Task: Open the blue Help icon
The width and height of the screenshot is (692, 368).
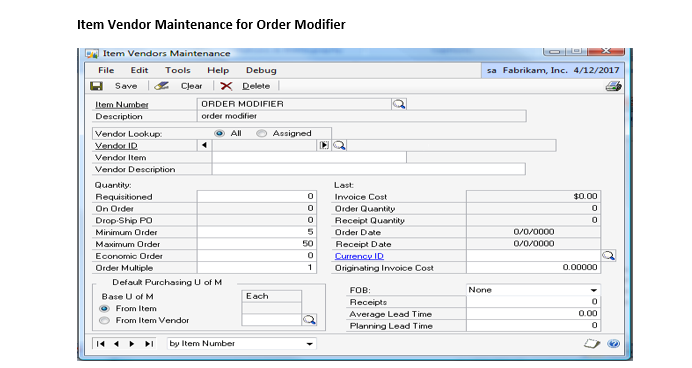Action: (x=613, y=343)
